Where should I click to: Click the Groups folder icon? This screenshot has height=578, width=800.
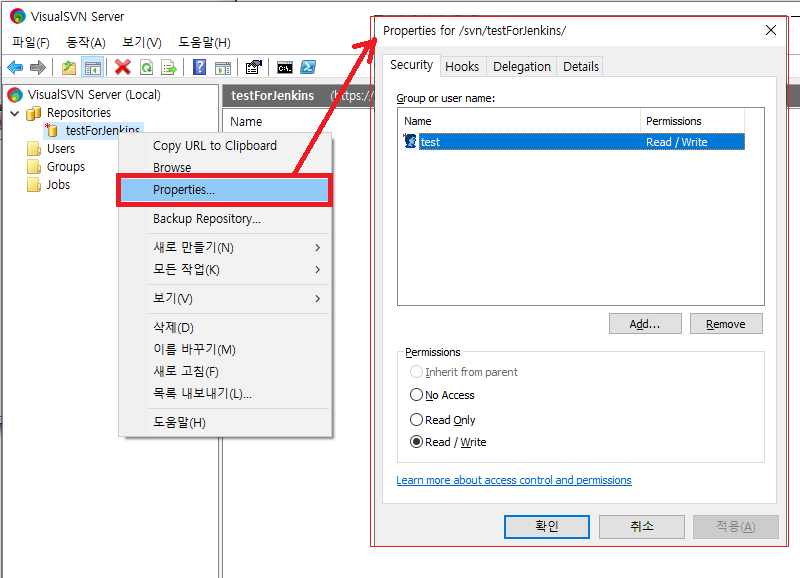(x=34, y=167)
